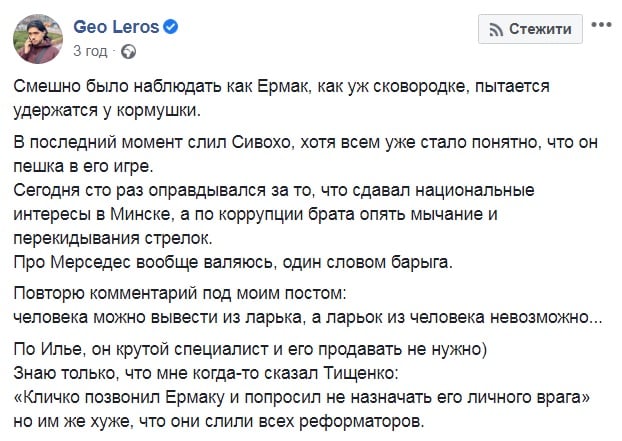Click the line 'По Илье, он крутой специалист'
Screen dimensions: 622x441
[x=250, y=349]
